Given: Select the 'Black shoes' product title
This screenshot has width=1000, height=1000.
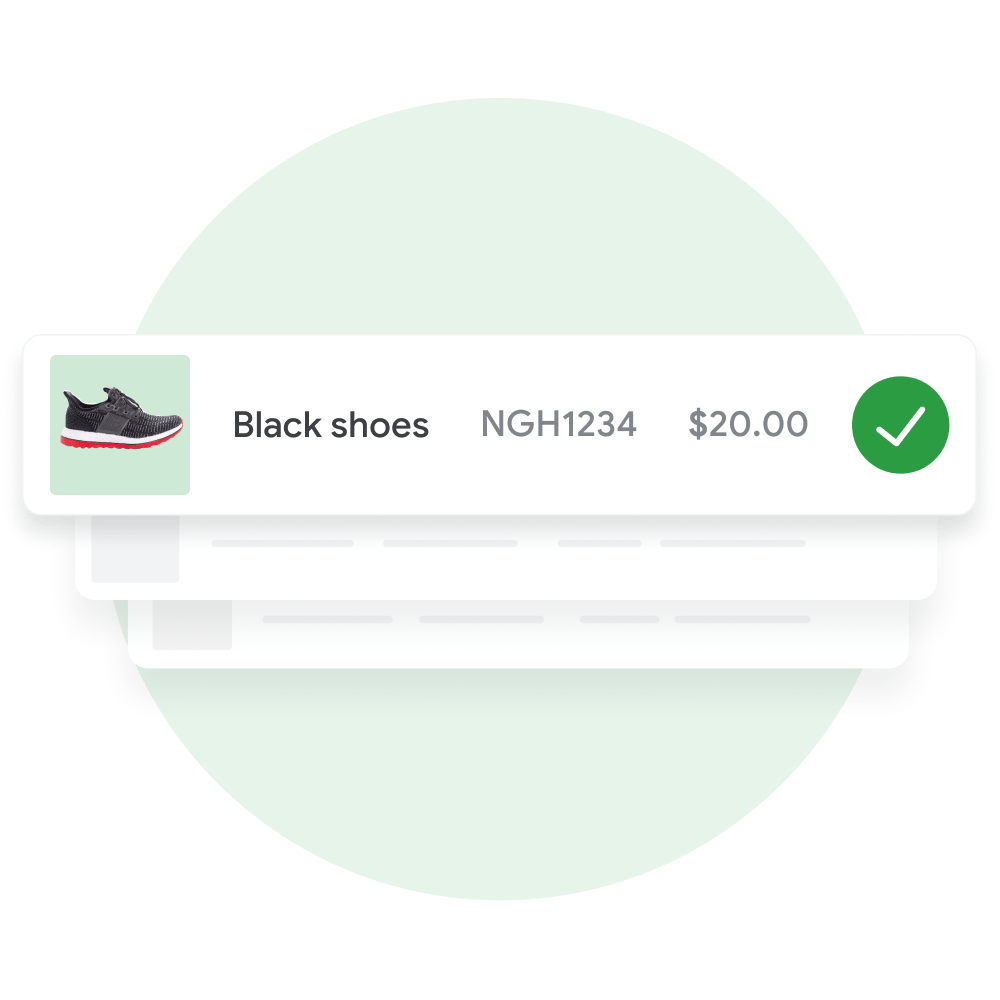Looking at the screenshot, I should (330, 425).
